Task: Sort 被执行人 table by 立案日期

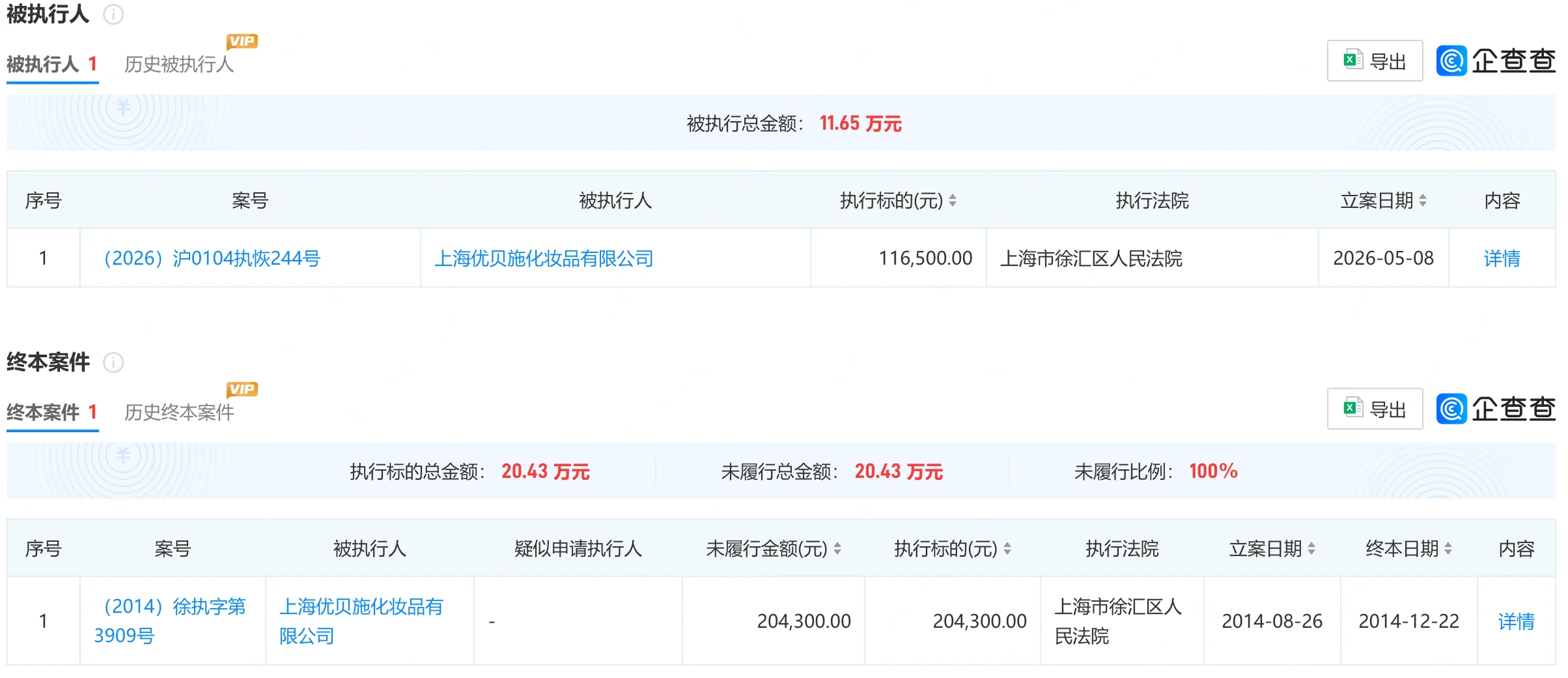Action: tap(1423, 201)
